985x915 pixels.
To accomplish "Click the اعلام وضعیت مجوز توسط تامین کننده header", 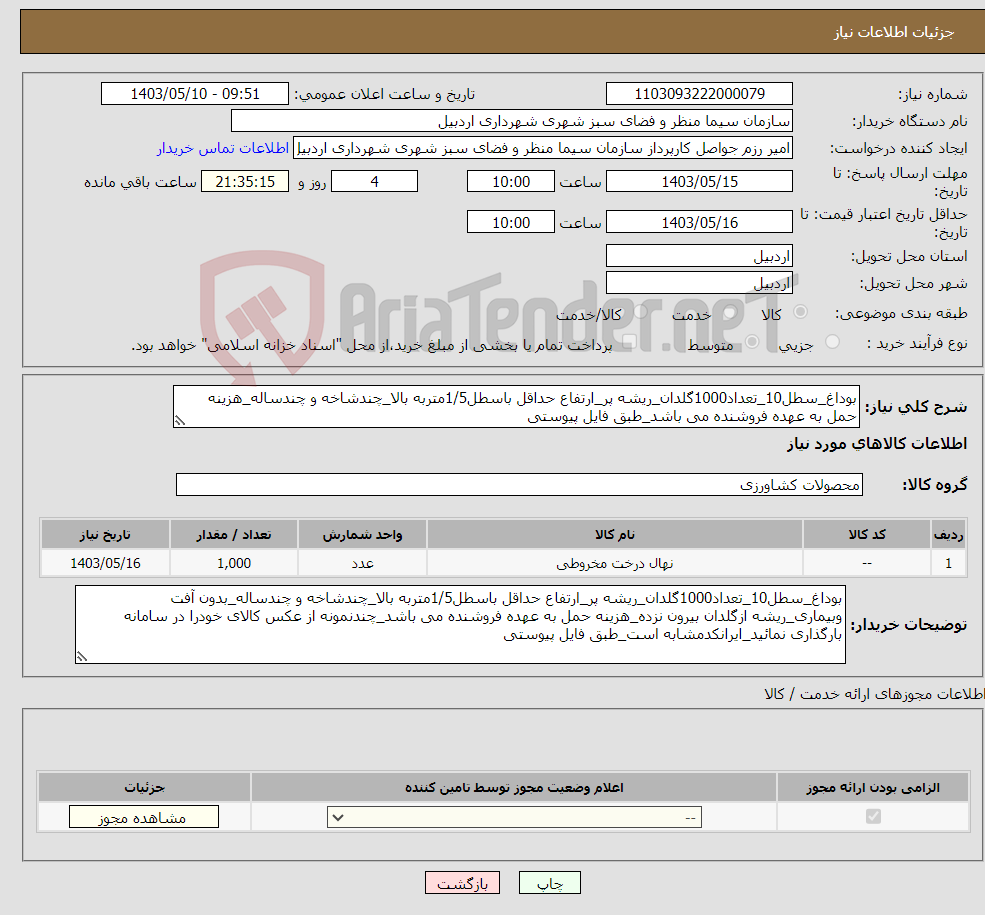I will pyautogui.click(x=514, y=787).
